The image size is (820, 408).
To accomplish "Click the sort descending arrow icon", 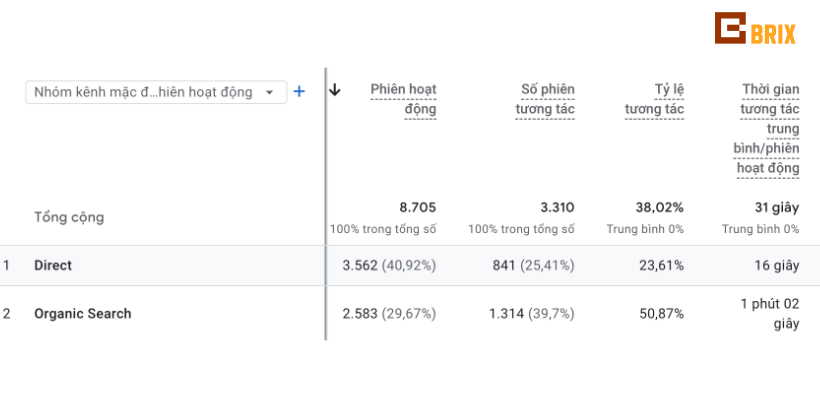I will coord(335,90).
